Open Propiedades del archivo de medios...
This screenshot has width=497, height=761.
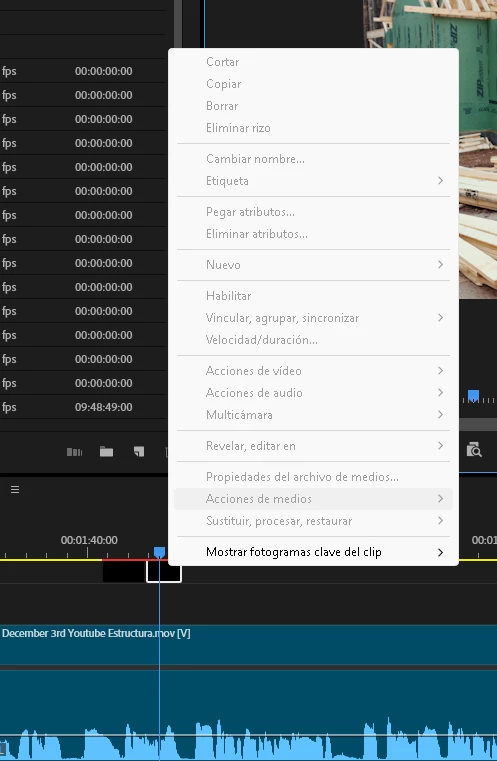click(x=313, y=477)
